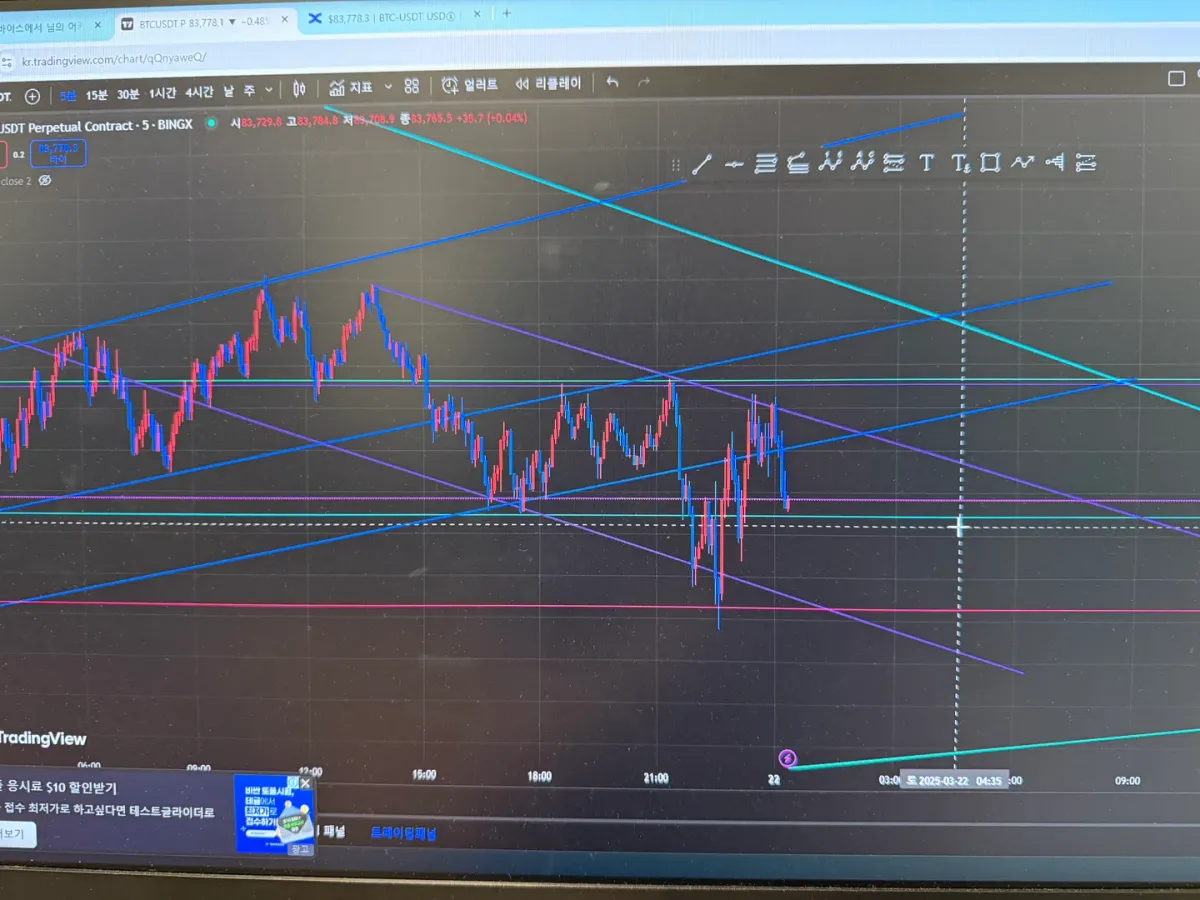Click the 18:00 time axis label
Viewport: 1200px width, 900px height.
pos(539,776)
